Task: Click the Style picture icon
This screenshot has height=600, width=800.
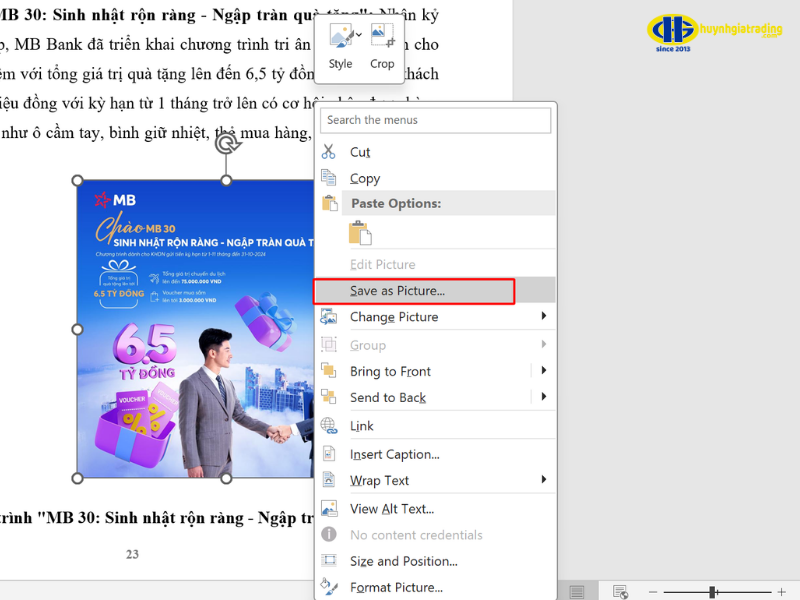Action: pyautogui.click(x=340, y=36)
